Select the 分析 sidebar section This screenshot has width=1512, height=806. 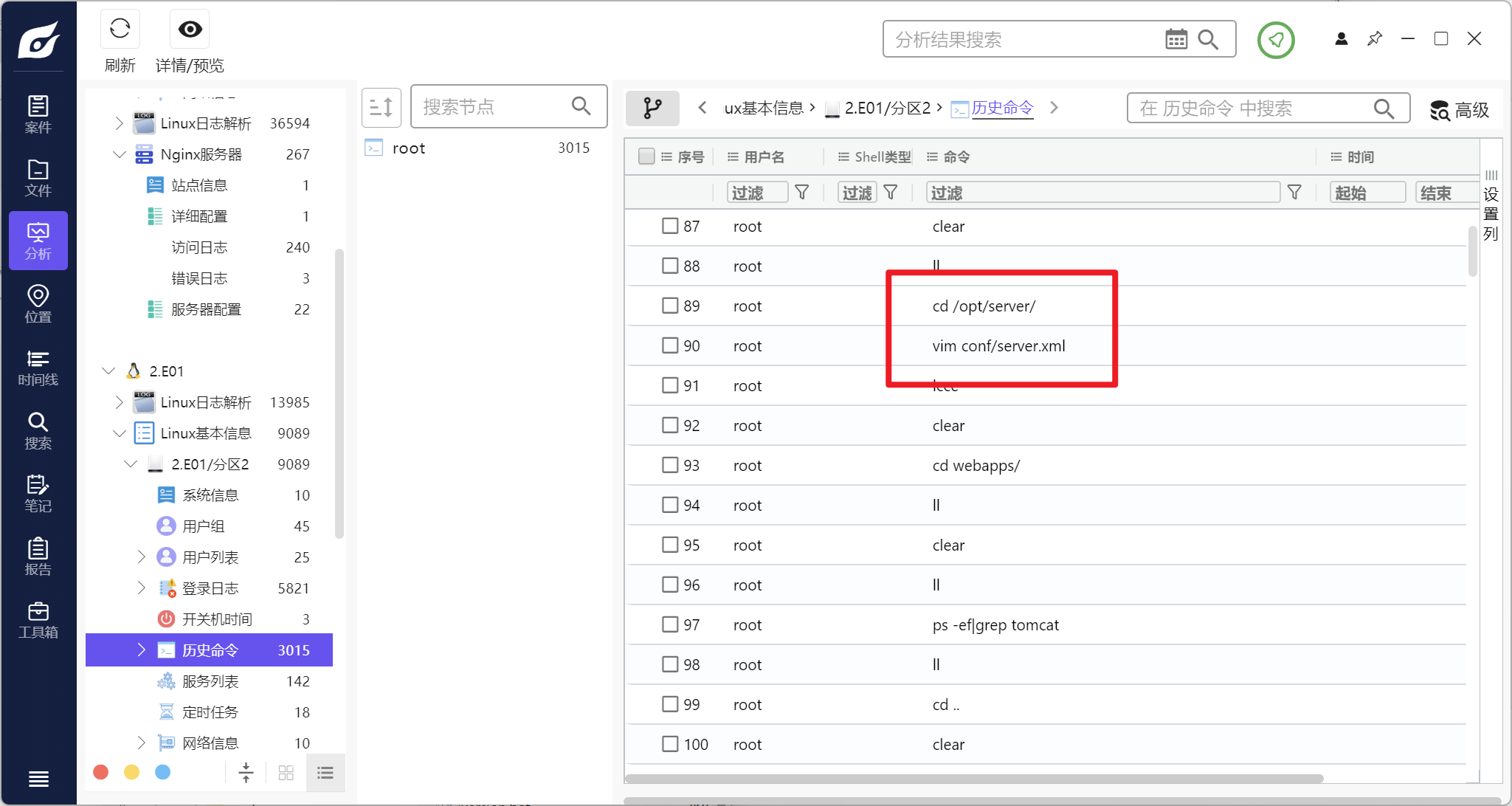38,241
